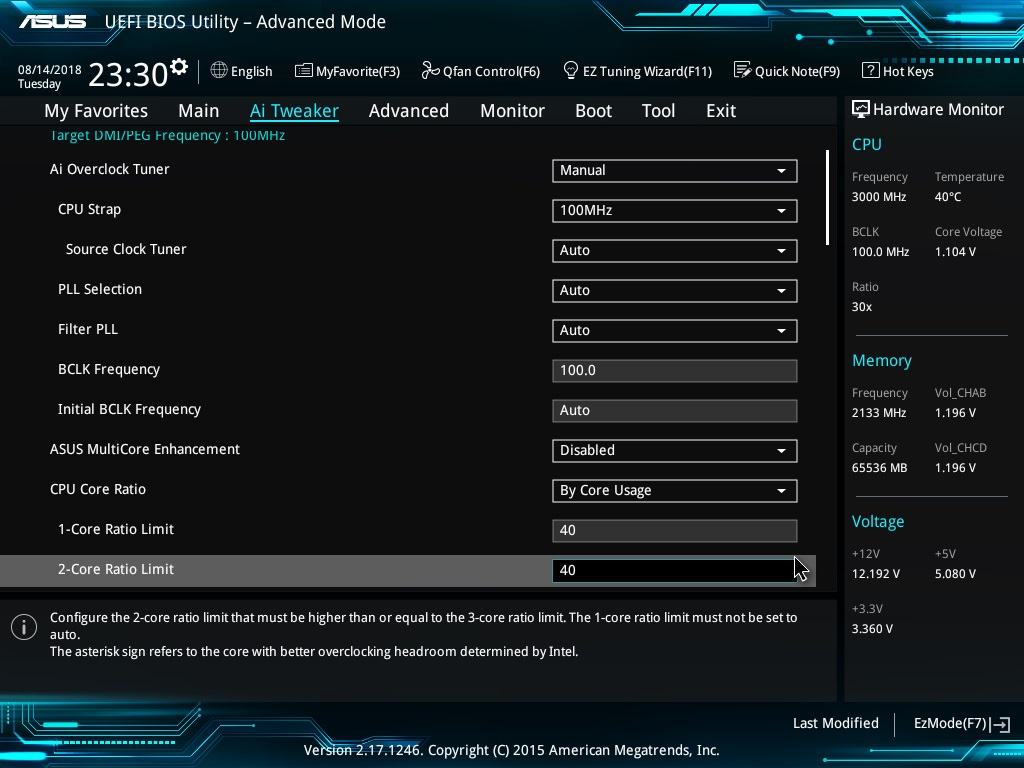This screenshot has height=768, width=1024.
Task: Select the CPU Strap label
Action: [89, 210]
